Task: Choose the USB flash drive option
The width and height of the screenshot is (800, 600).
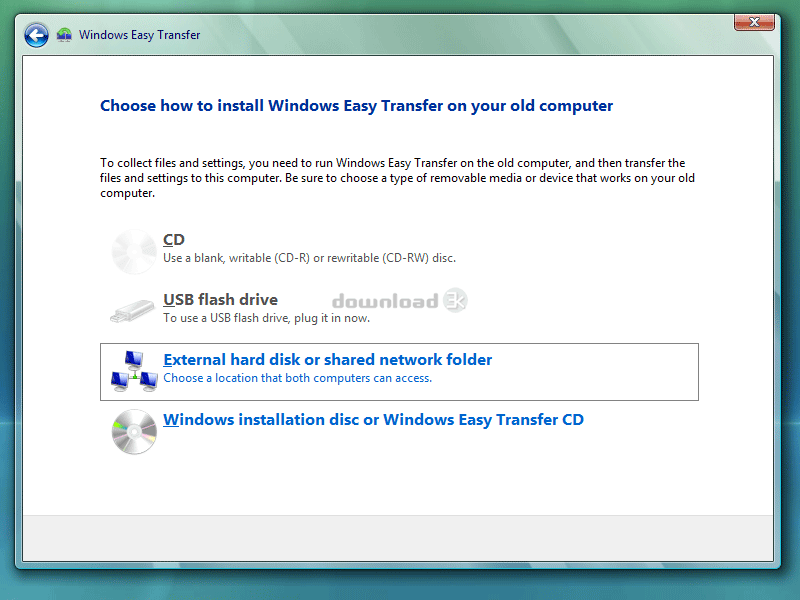Action: coord(399,311)
